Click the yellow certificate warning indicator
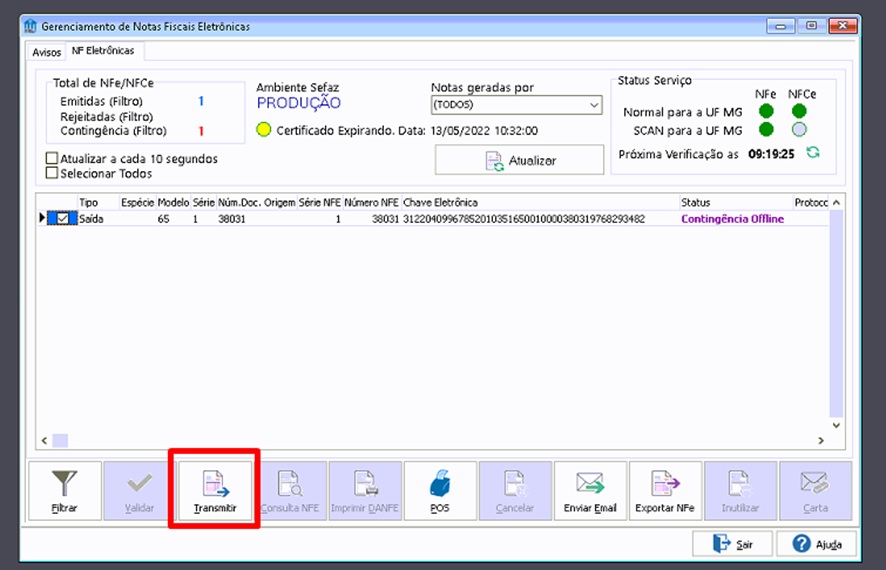This screenshot has width=886, height=570. [263, 130]
